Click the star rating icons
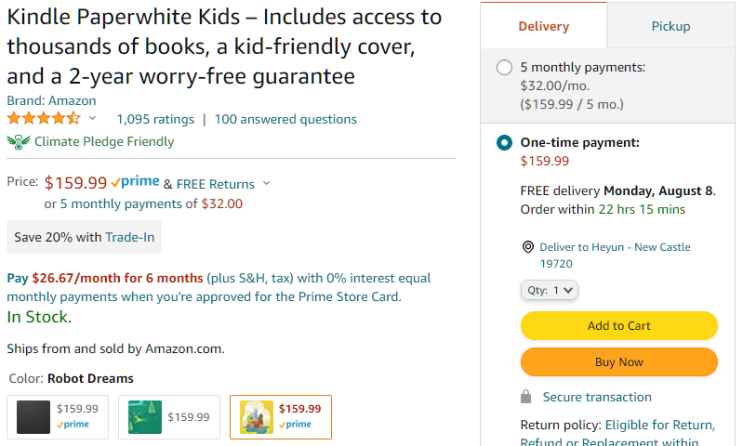This screenshot has height=446, width=743. 43,119
